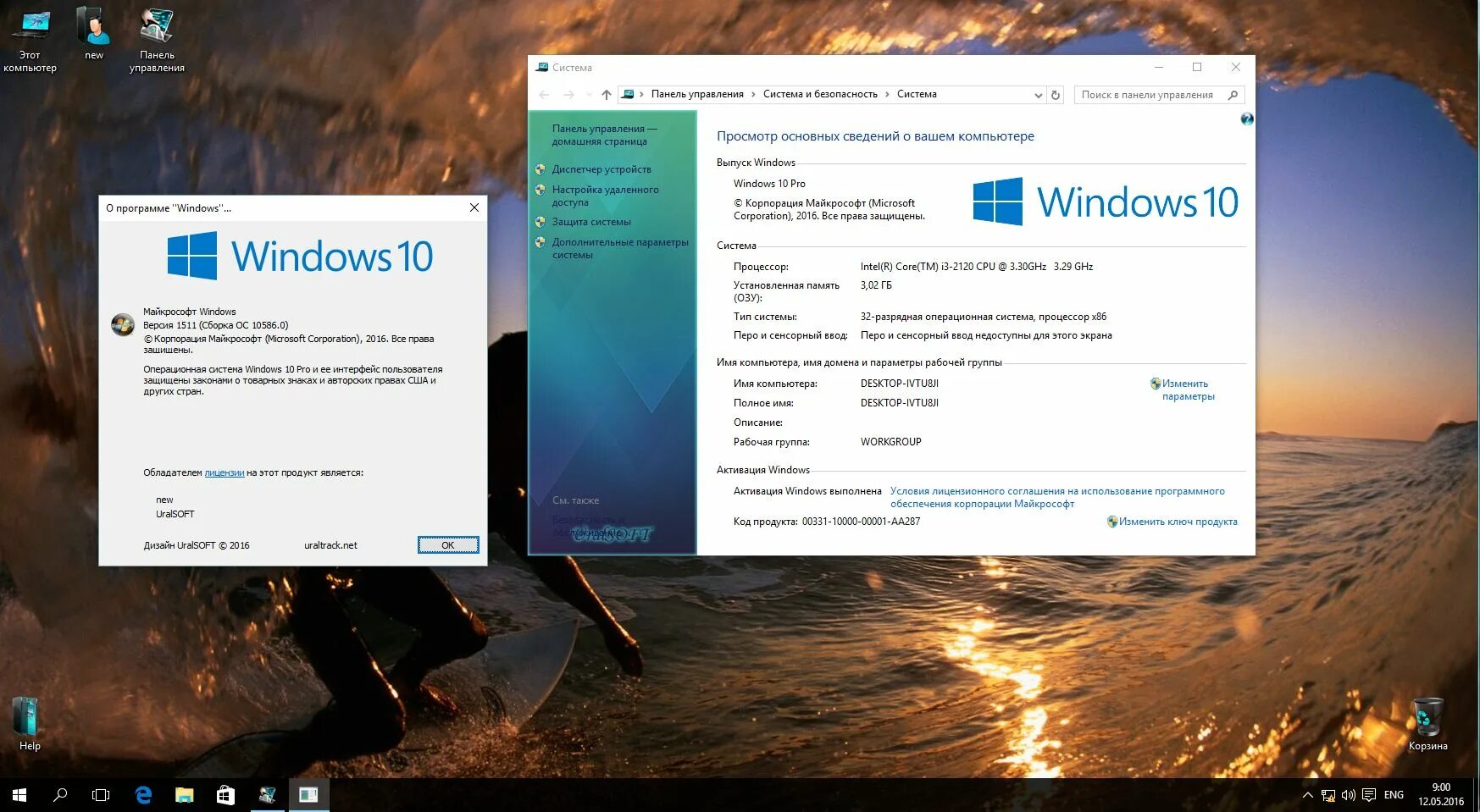Go forward in the Система window

click(x=568, y=95)
